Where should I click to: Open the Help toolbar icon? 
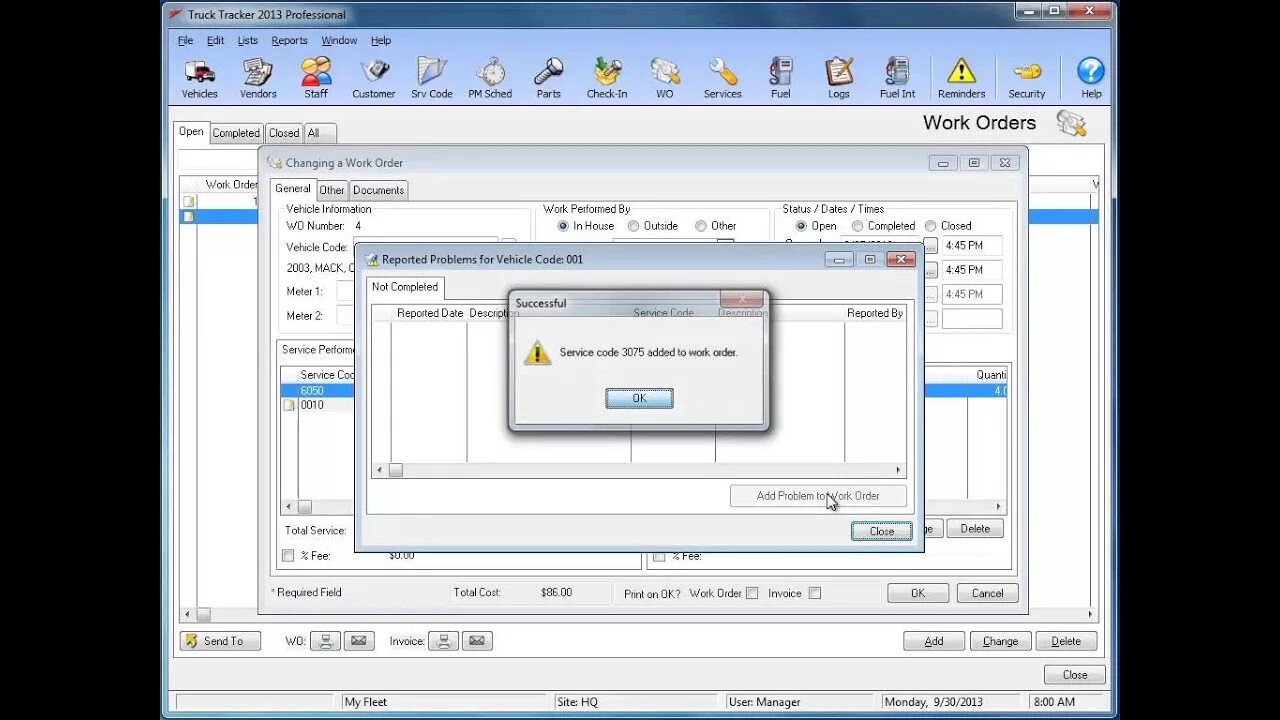pos(1091,78)
